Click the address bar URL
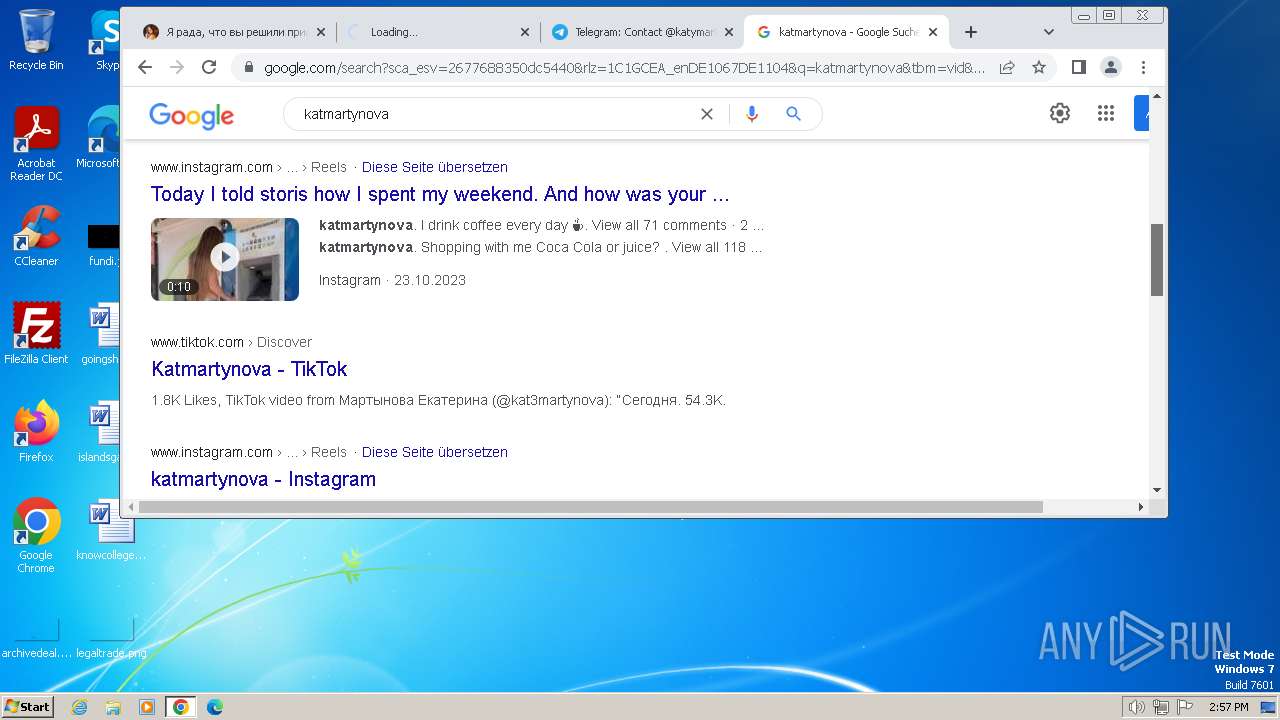 point(624,67)
